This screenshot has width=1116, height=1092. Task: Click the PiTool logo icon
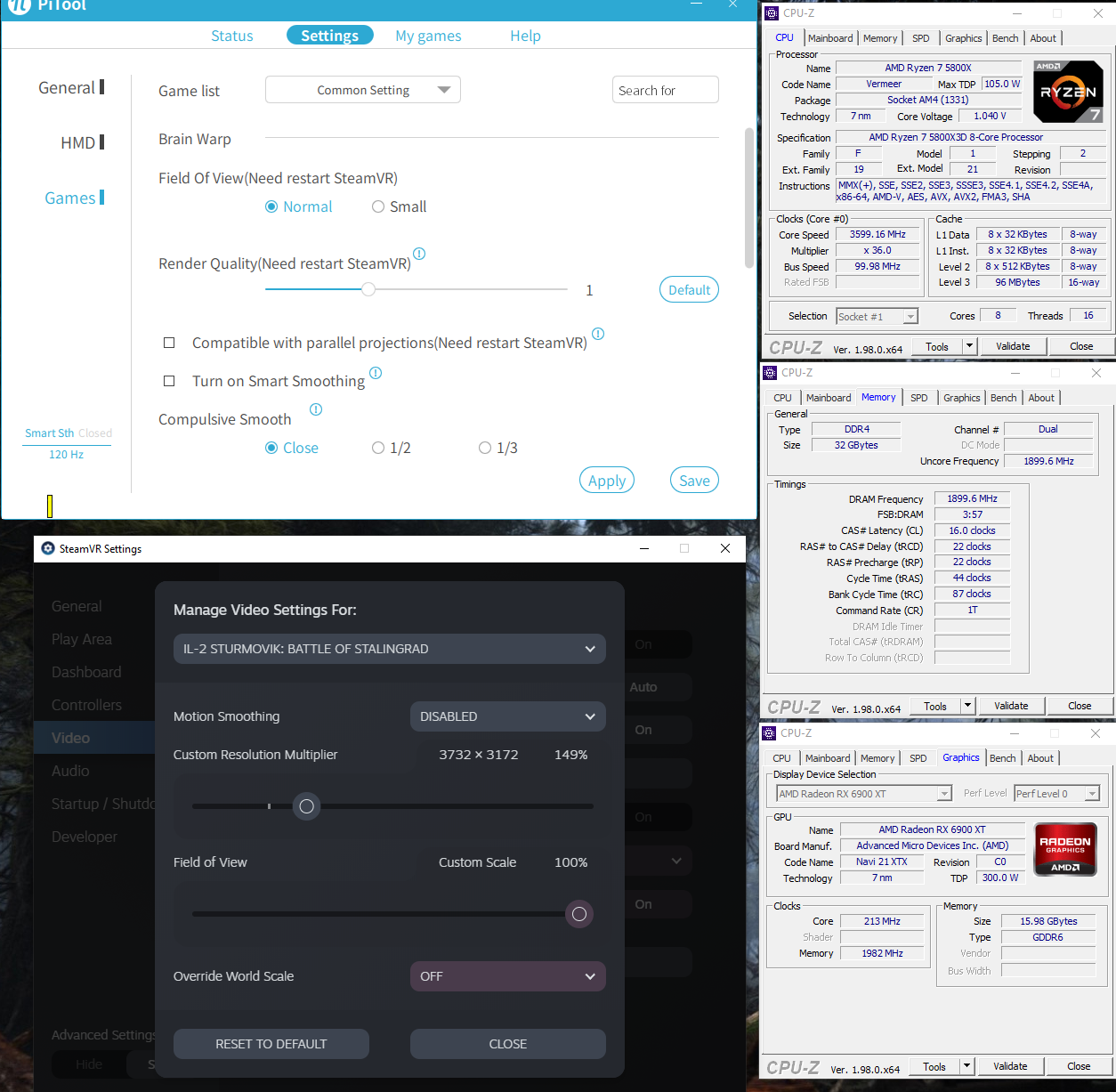(19, 5)
